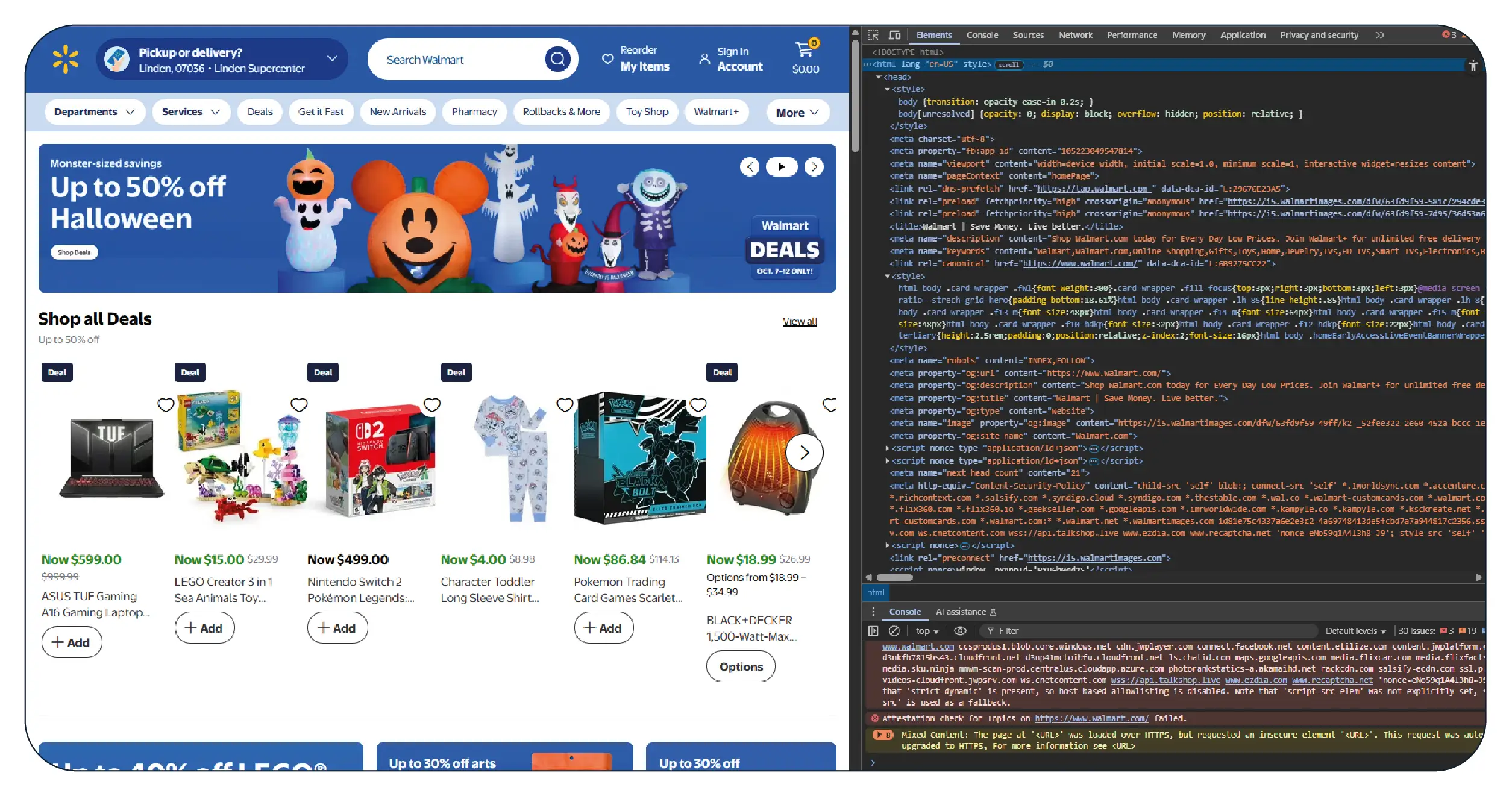
Task: Clear console with the ban icon
Action: coord(894,631)
